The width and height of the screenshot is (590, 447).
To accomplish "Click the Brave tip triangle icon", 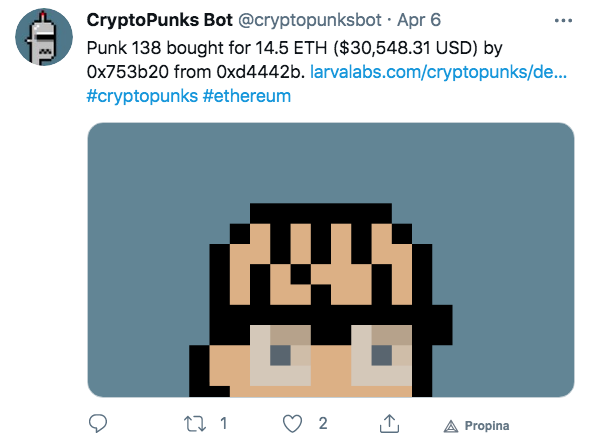I will point(451,426).
